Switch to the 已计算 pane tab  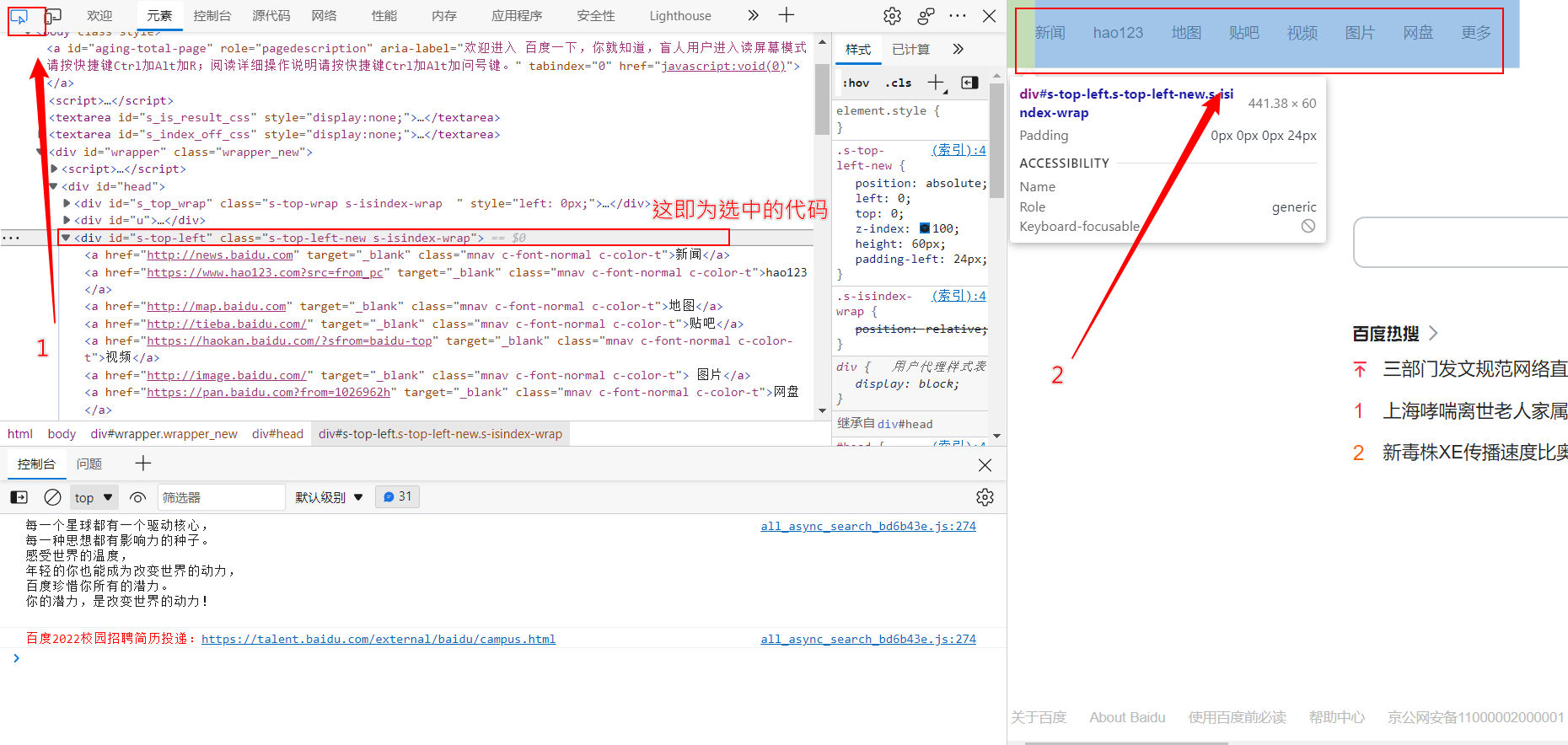(x=911, y=50)
